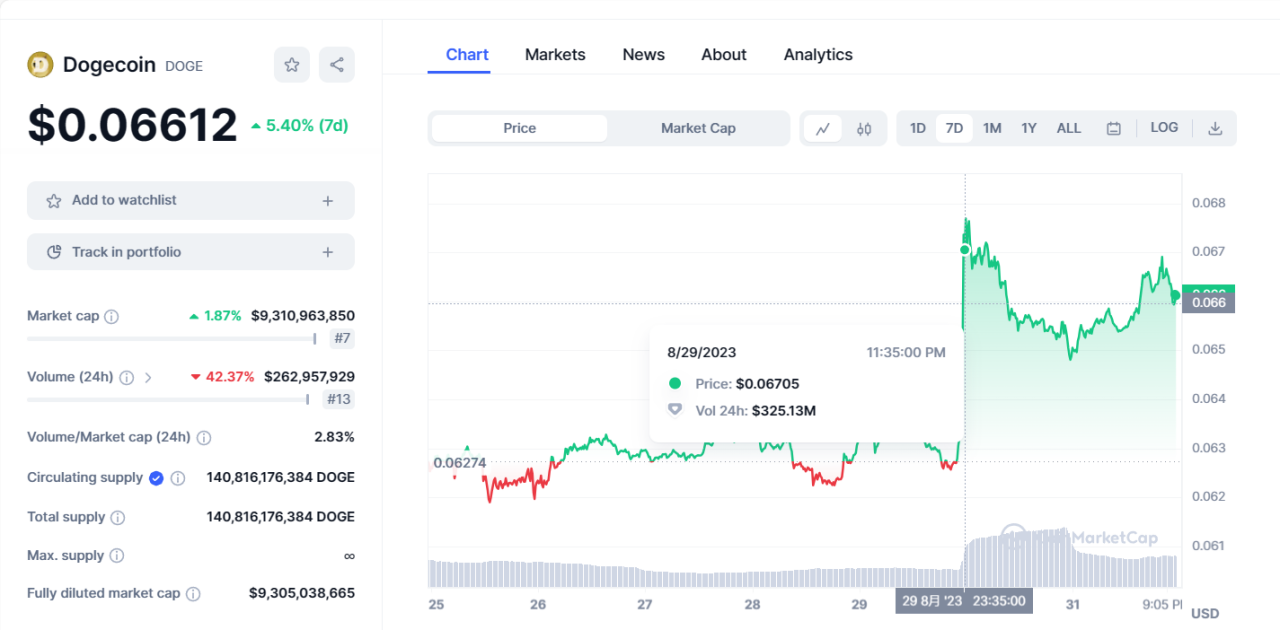
Task: Open Circulating supply info icon
Action: [x=178, y=478]
